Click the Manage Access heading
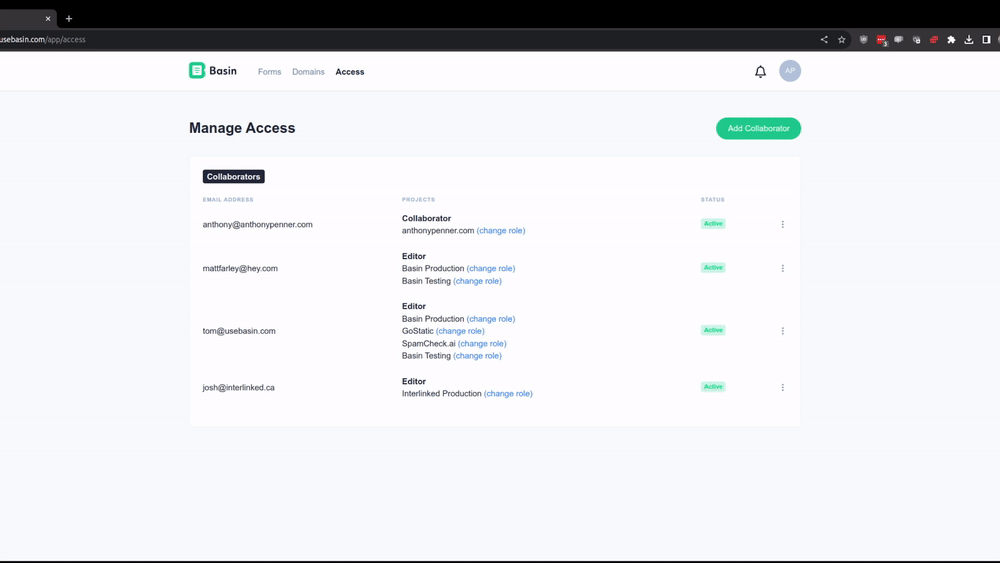 242,128
